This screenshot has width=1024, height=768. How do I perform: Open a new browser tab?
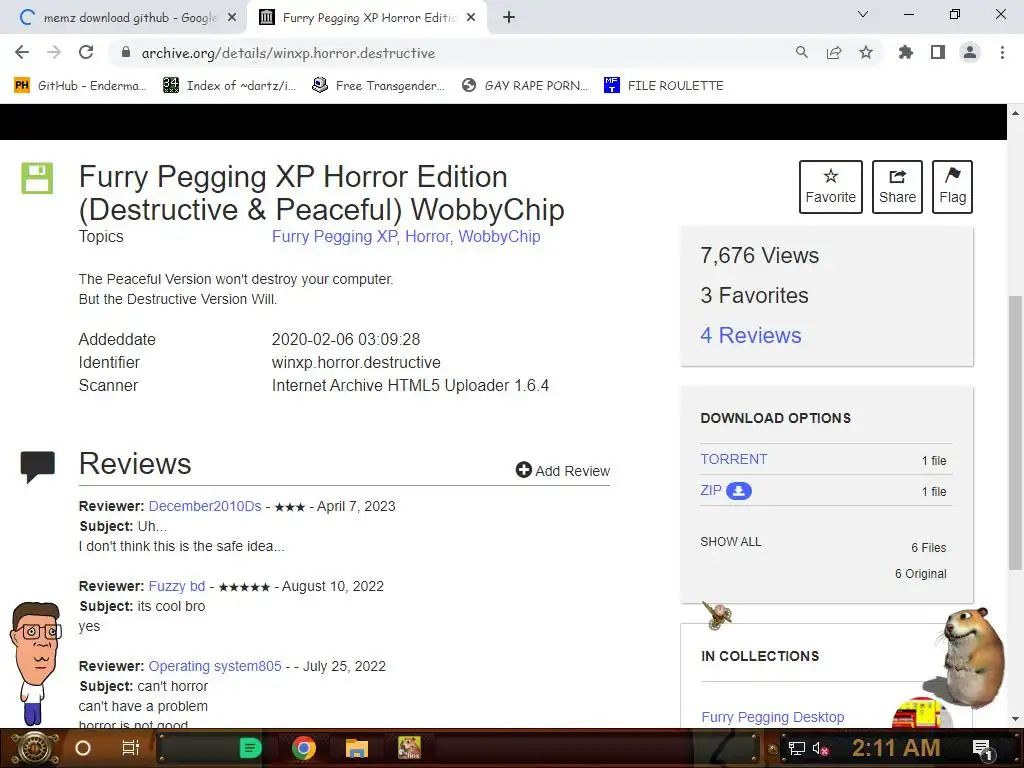click(x=509, y=18)
